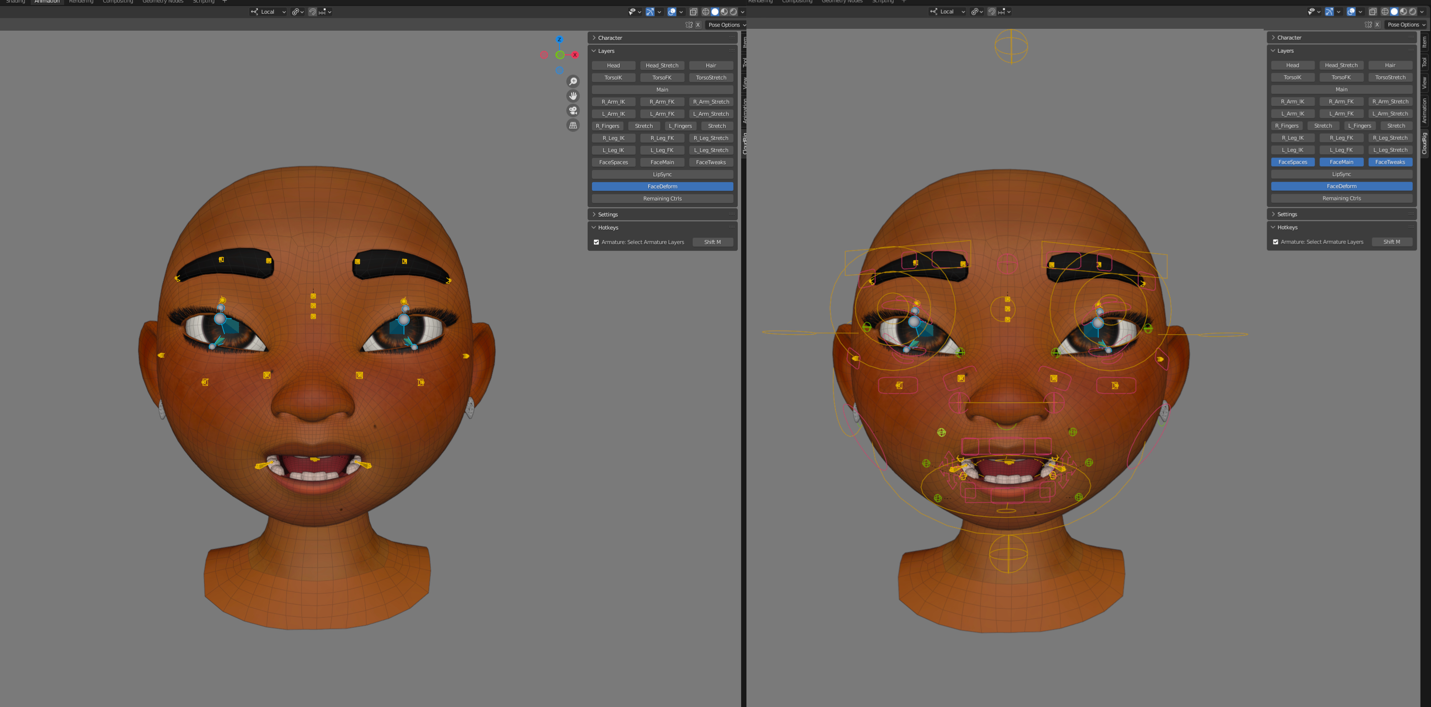The image size is (1431, 707).
Task: Toggle X-Ray mode in the header
Action: click(694, 11)
